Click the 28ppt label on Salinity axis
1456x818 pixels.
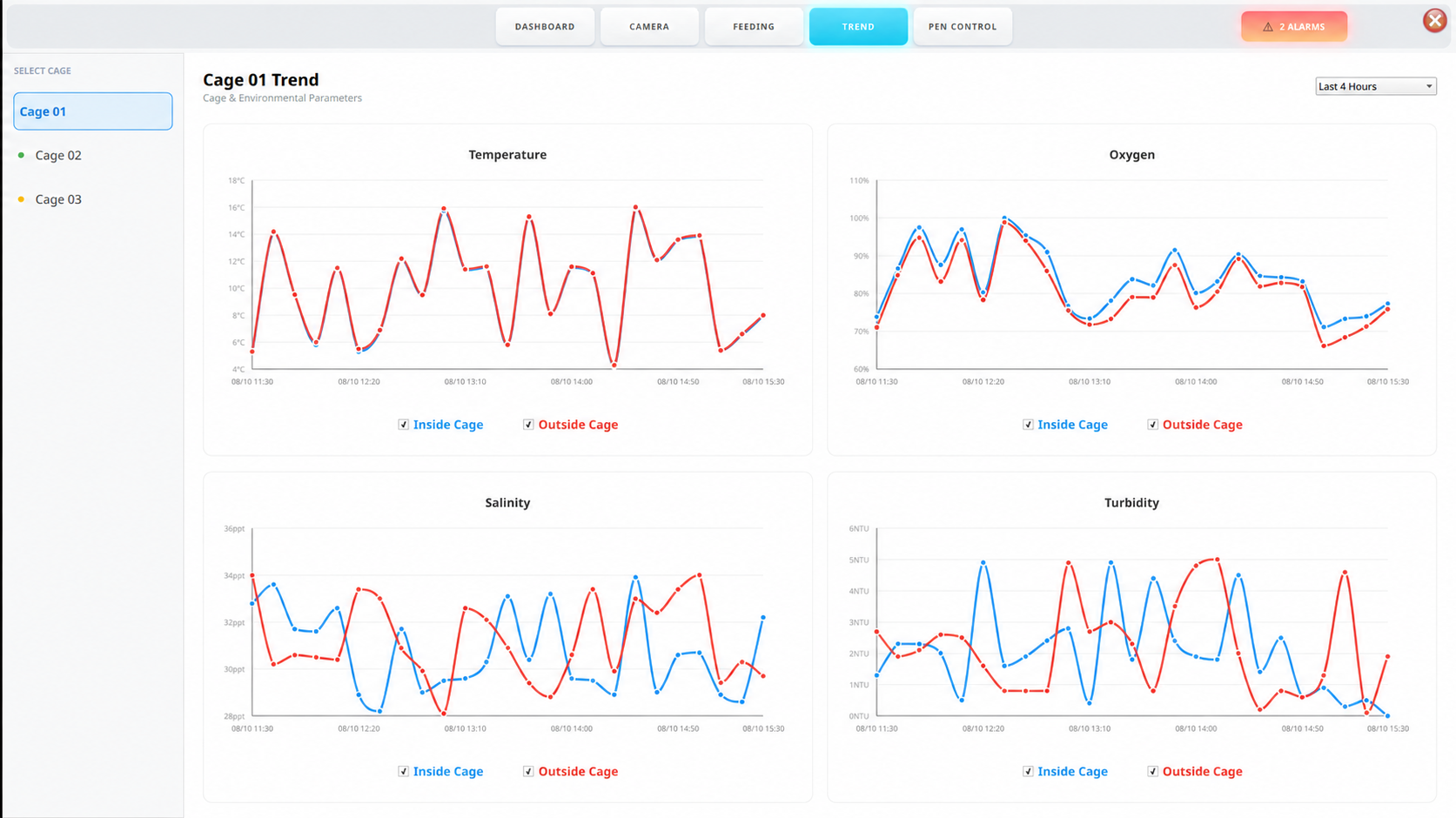pyautogui.click(x=234, y=716)
